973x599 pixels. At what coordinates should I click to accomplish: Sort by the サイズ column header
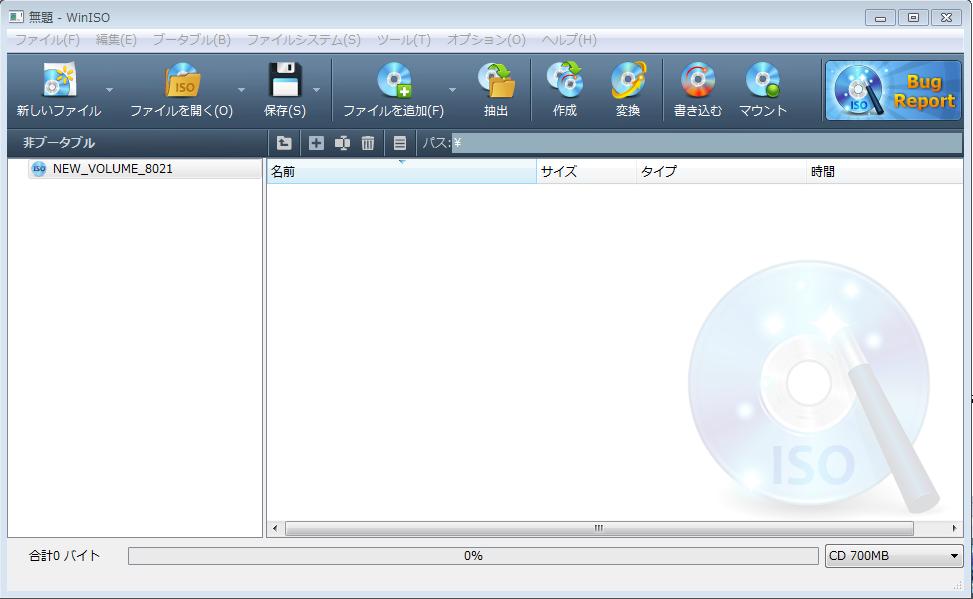coord(586,171)
